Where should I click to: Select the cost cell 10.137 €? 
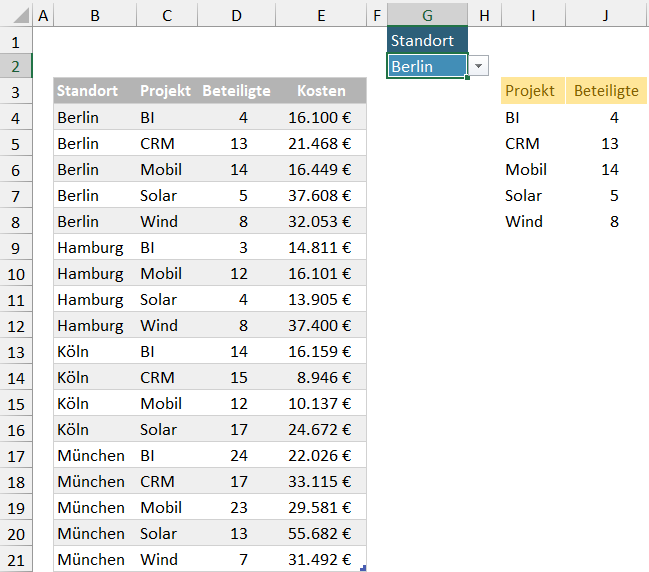pyautogui.click(x=321, y=404)
